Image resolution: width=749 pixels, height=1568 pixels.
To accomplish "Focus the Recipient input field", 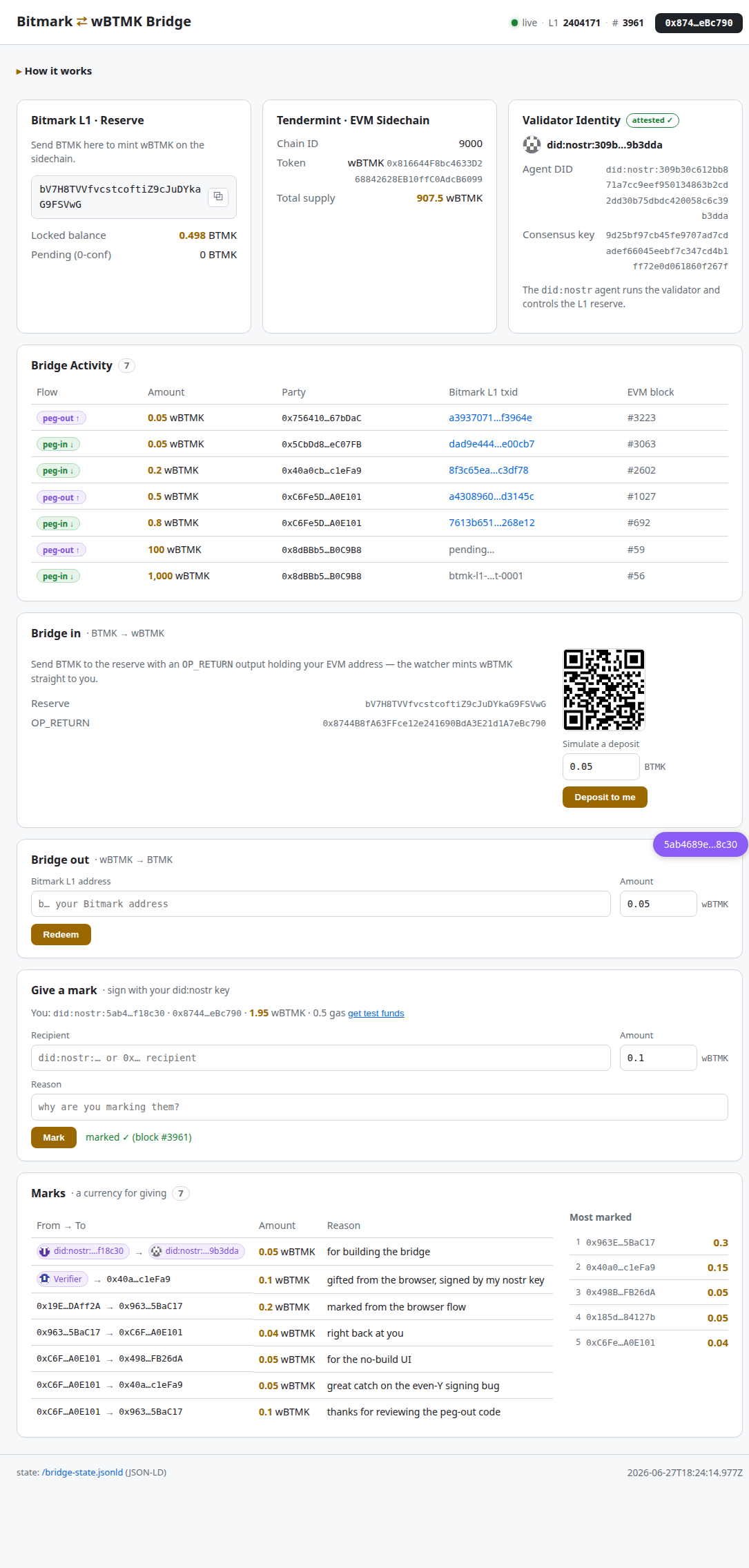I will pyautogui.click(x=321, y=1058).
